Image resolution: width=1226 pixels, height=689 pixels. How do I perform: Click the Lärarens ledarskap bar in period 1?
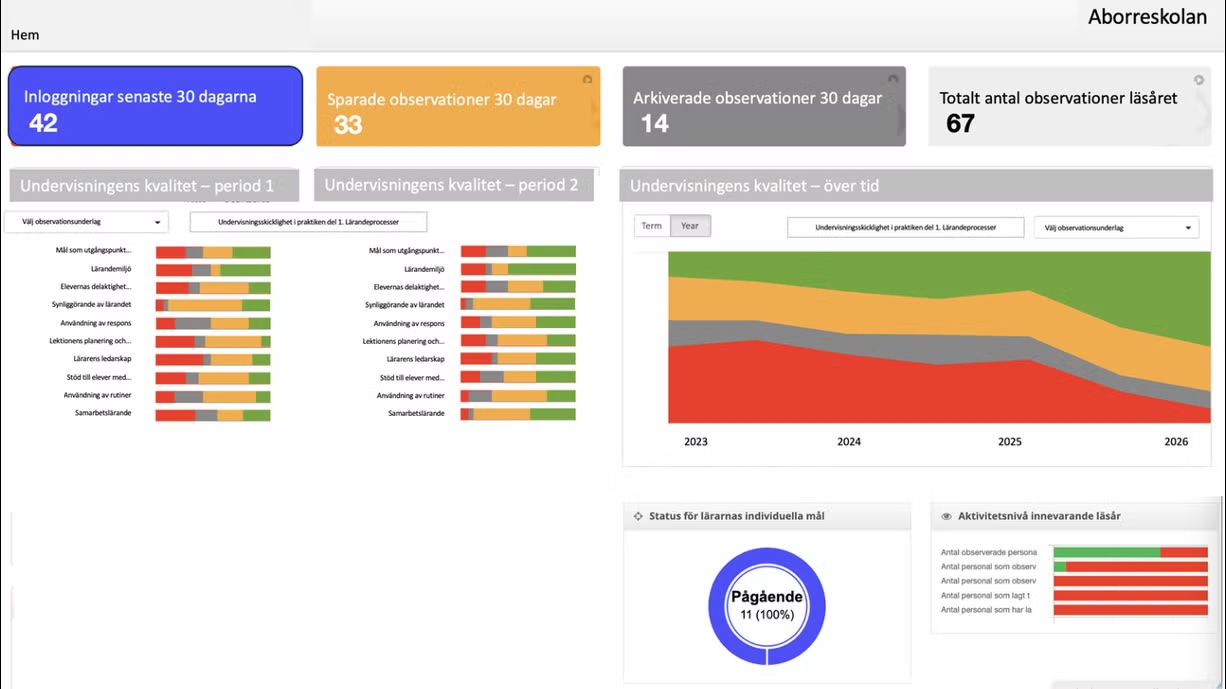(x=212, y=359)
